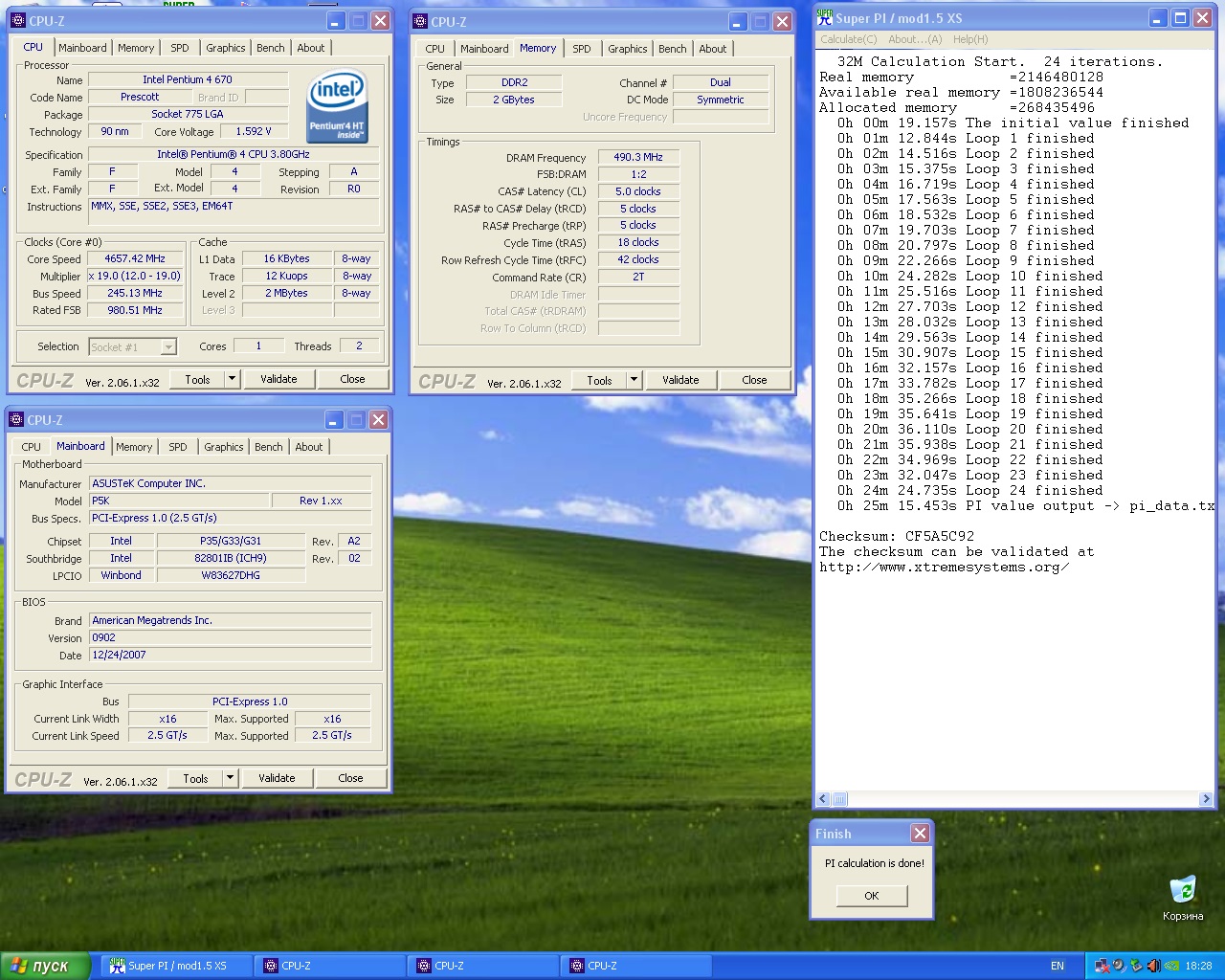The image size is (1225, 980).
Task: Click title bar icon of CPU-Z Memory window
Action: pyautogui.click(x=420, y=21)
